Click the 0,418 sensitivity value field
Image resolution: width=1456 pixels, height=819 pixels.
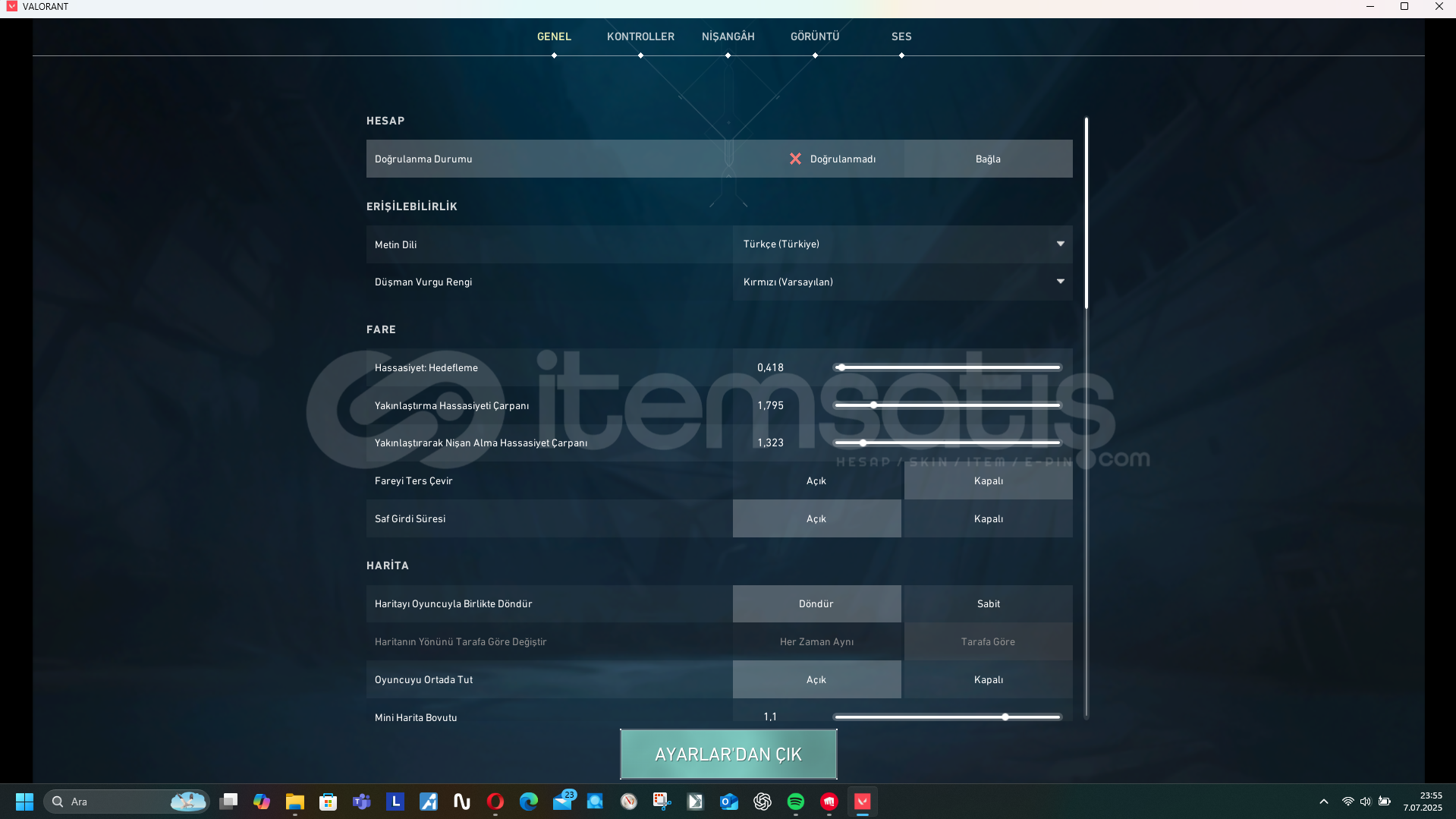pyautogui.click(x=770, y=368)
